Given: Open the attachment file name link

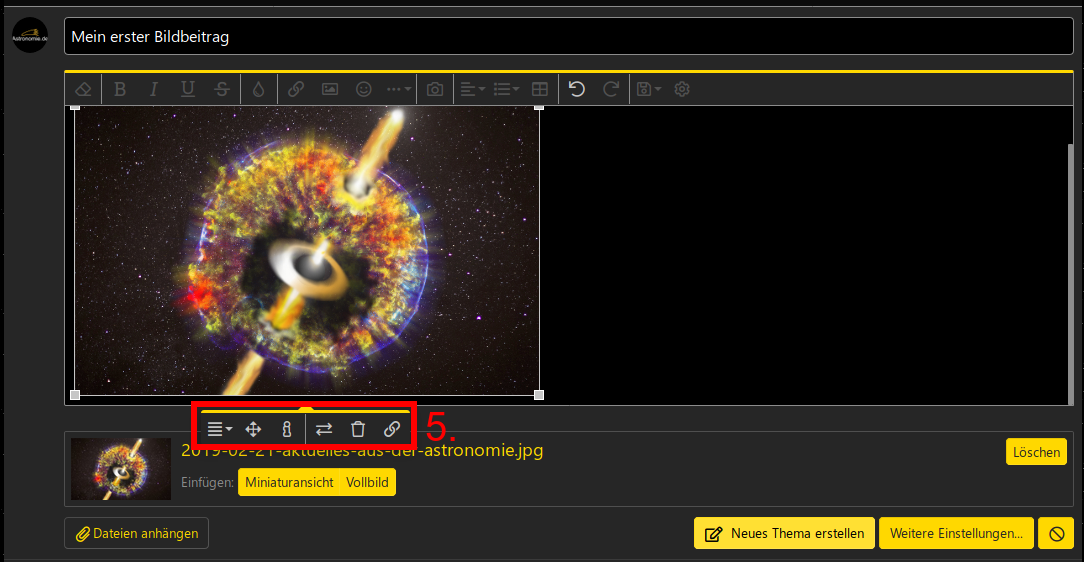Looking at the screenshot, I should pyautogui.click(x=362, y=451).
